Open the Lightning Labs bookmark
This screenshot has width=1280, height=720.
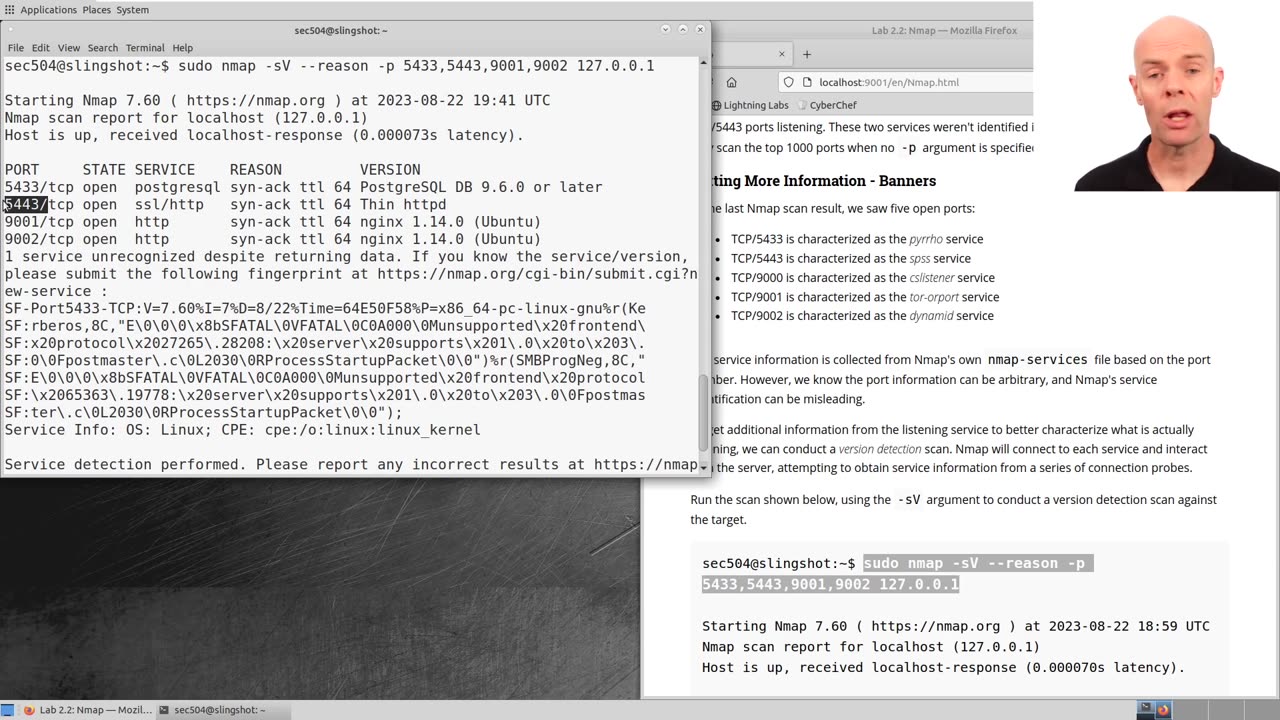pos(750,105)
